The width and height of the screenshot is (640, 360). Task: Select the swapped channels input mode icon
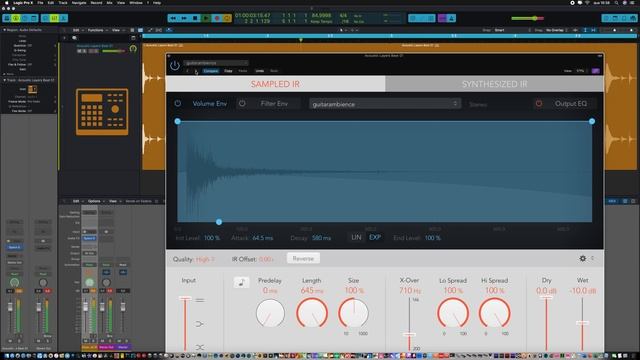coord(200,347)
